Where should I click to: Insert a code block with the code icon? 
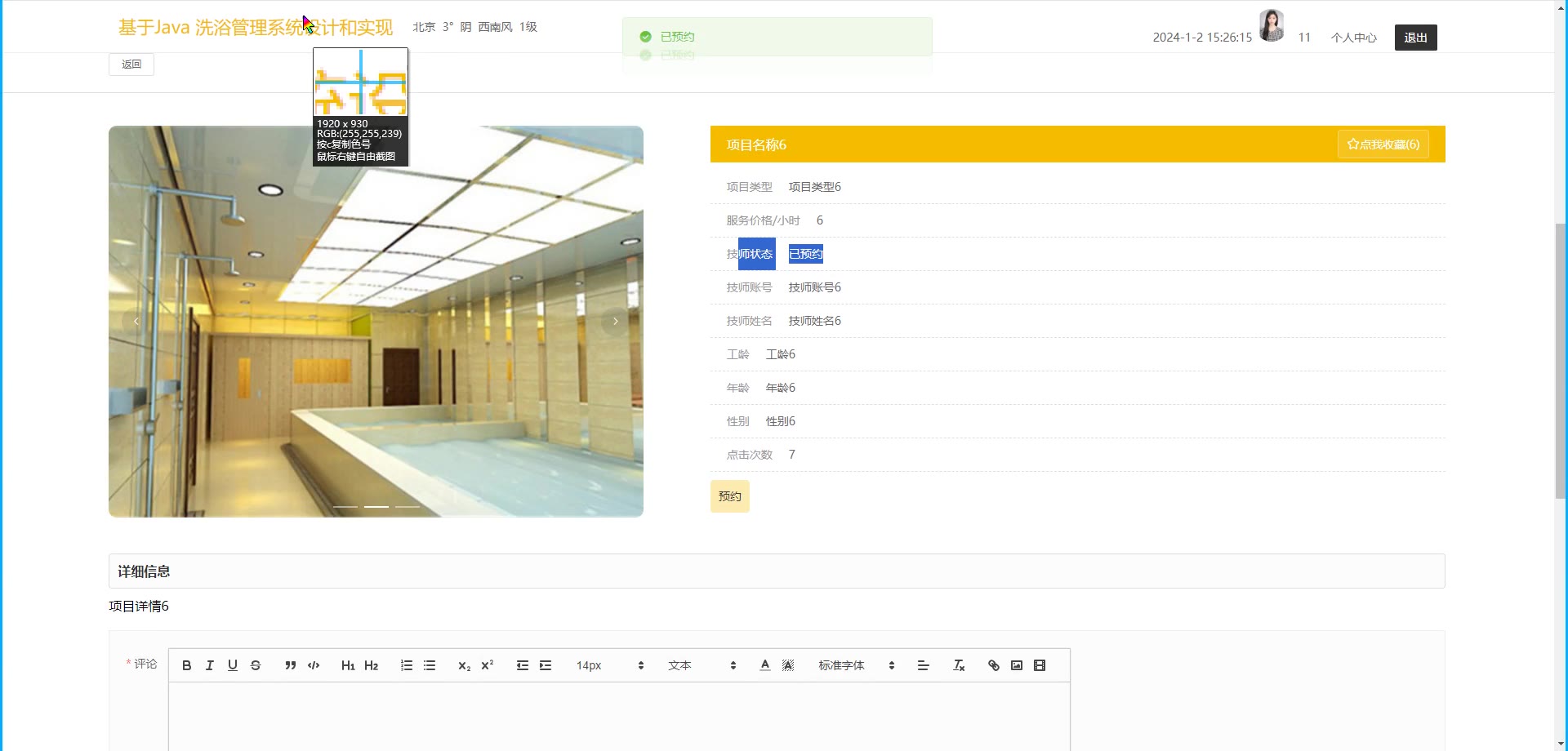pos(314,665)
